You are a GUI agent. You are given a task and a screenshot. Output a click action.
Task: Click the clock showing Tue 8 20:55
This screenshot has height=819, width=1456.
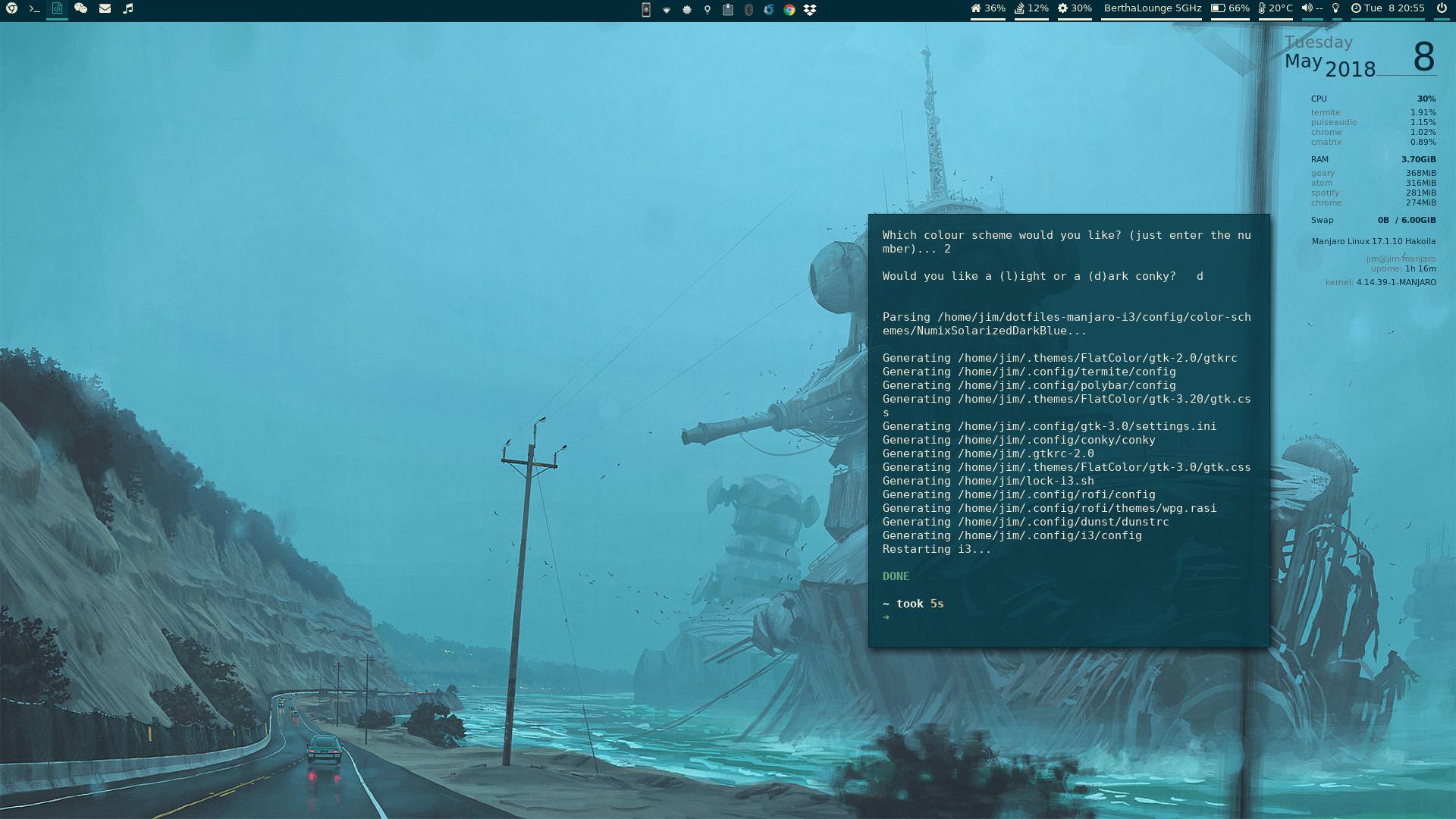tap(1388, 8)
